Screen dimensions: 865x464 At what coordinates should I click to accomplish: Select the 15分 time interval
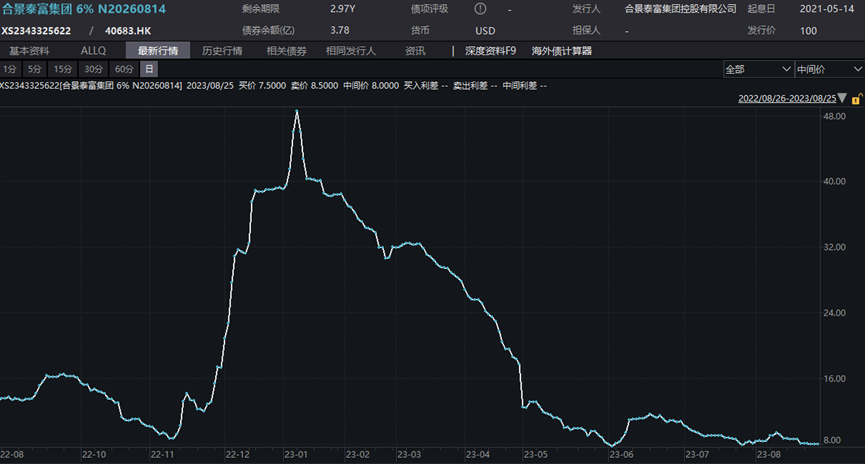tap(63, 69)
